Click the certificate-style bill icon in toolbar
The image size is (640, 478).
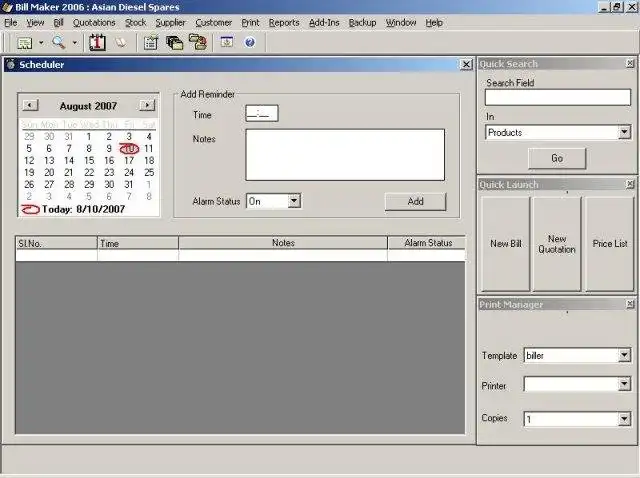24,42
